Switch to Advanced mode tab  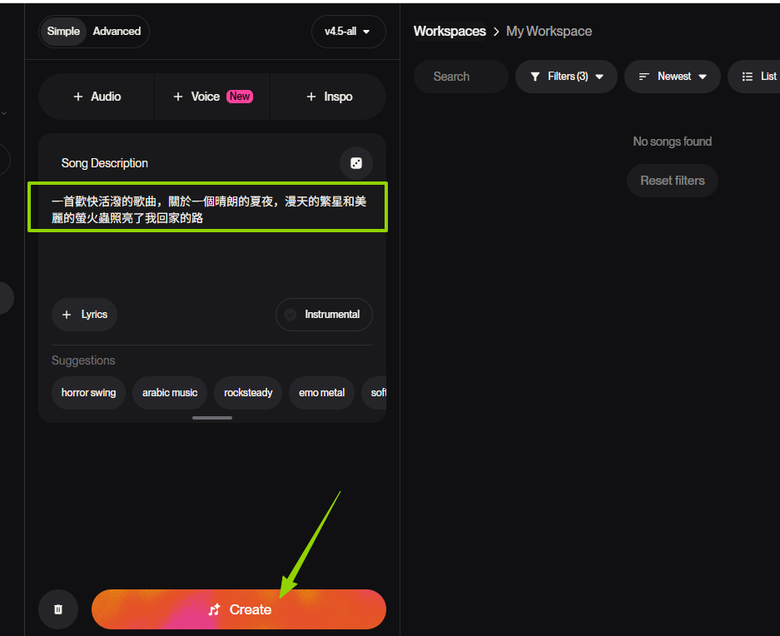(117, 31)
